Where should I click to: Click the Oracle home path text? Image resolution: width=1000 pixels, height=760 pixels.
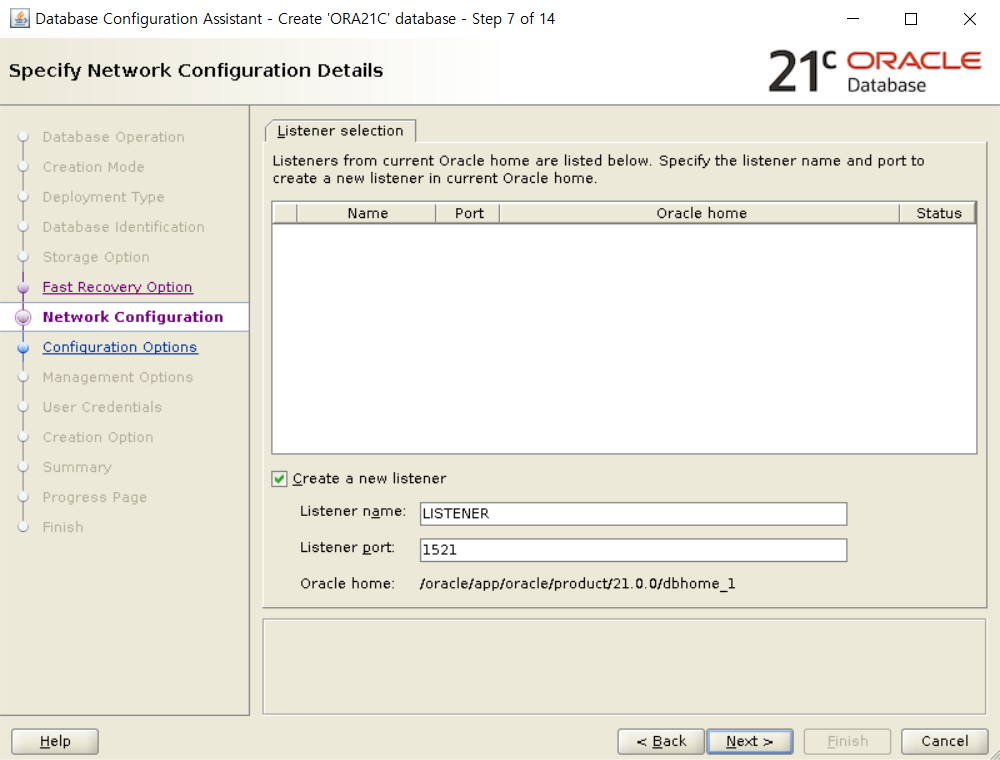point(577,583)
